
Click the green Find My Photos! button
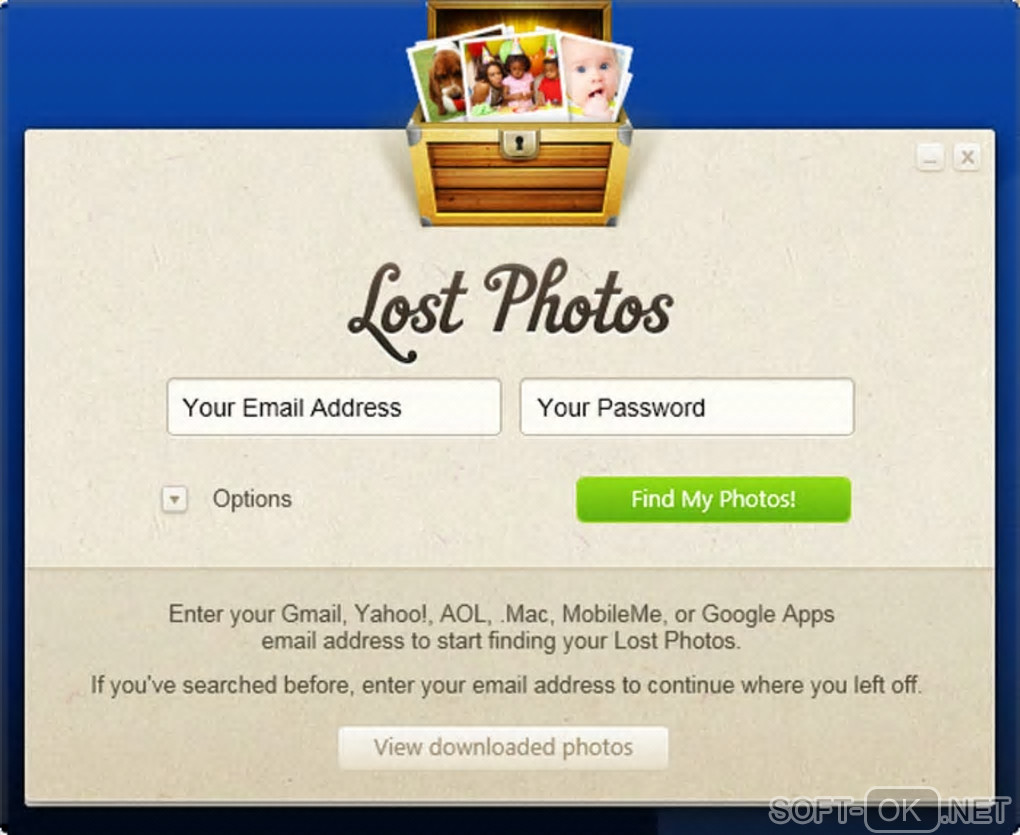[714, 499]
